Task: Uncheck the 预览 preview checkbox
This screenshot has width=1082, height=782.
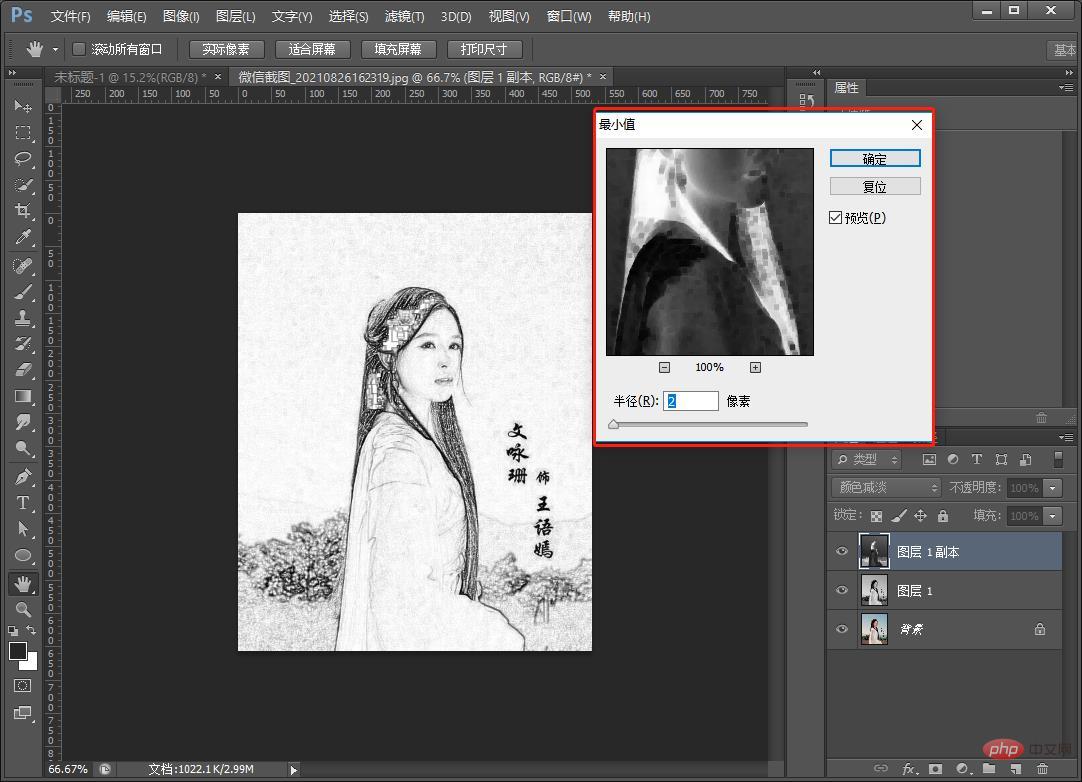Action: (x=836, y=217)
